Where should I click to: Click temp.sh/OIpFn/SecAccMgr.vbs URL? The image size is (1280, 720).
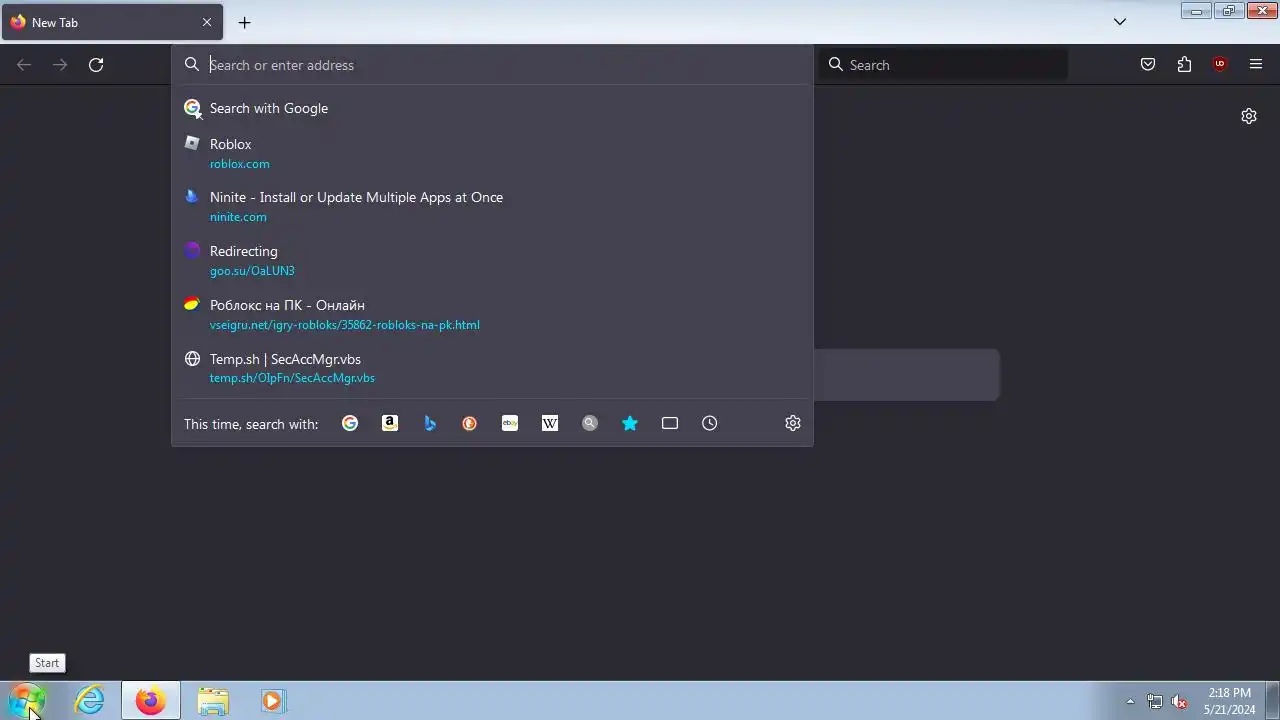click(292, 378)
